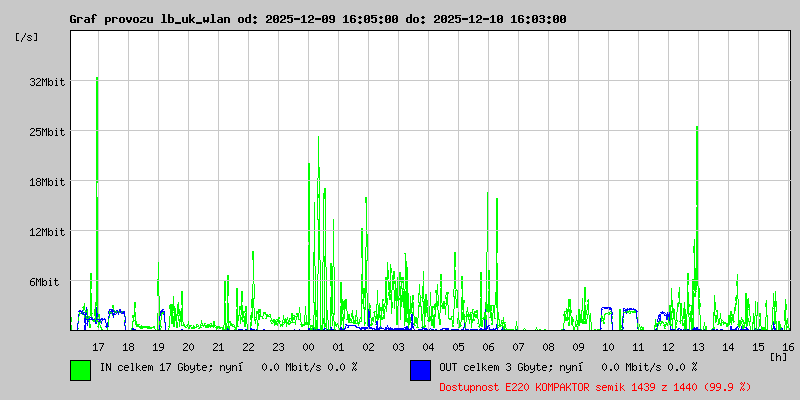Click the blue OUT legend swatch
The width and height of the screenshot is (800, 400).
click(x=420, y=369)
